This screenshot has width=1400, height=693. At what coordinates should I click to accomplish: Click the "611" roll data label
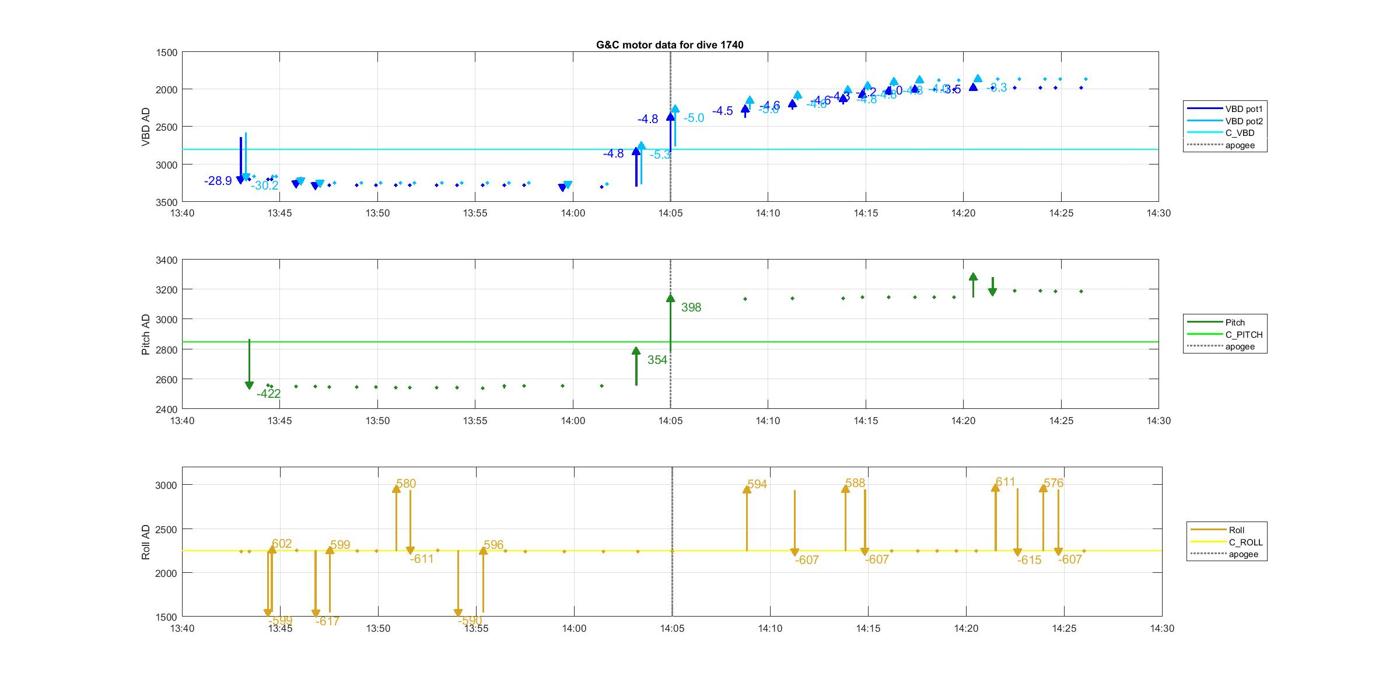tap(1005, 482)
